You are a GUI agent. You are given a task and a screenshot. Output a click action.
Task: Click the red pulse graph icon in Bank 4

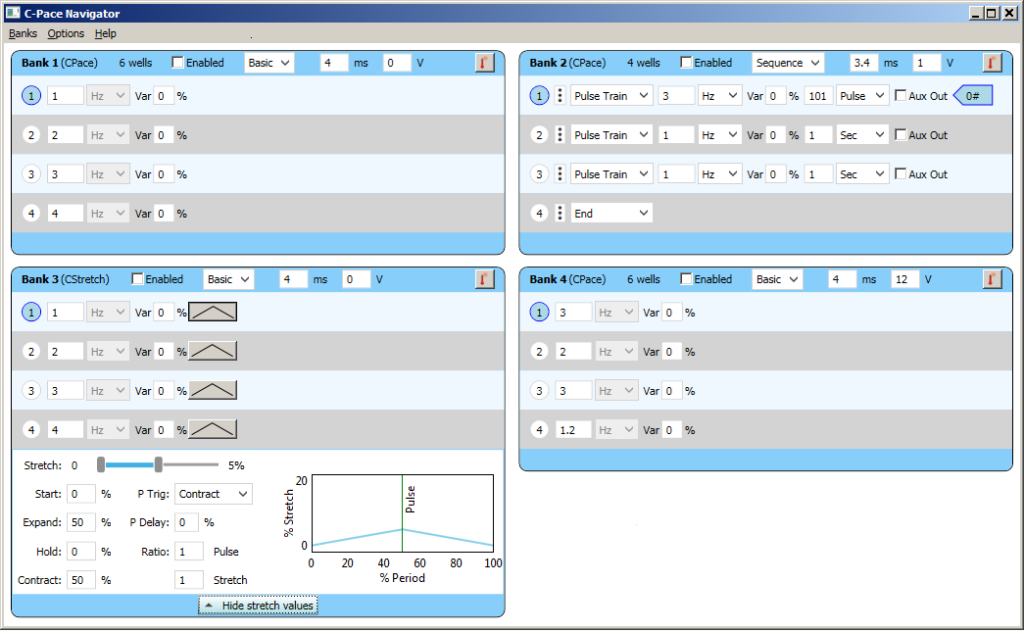tap(992, 279)
